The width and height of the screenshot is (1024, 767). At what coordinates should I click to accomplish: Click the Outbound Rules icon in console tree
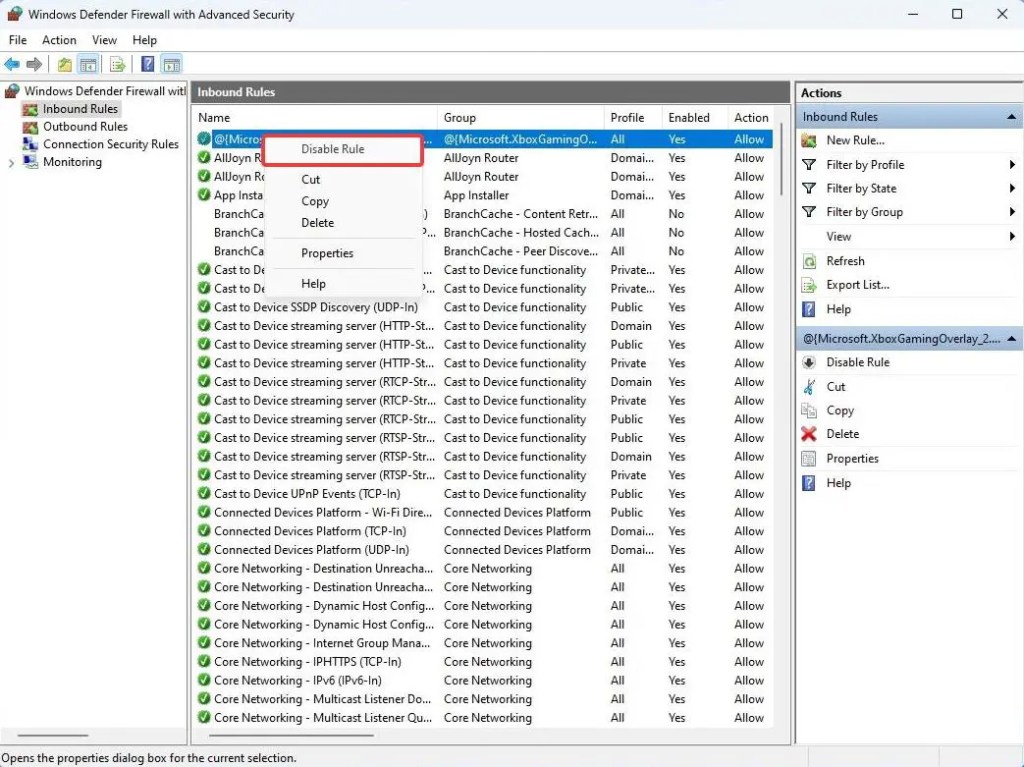[30, 127]
